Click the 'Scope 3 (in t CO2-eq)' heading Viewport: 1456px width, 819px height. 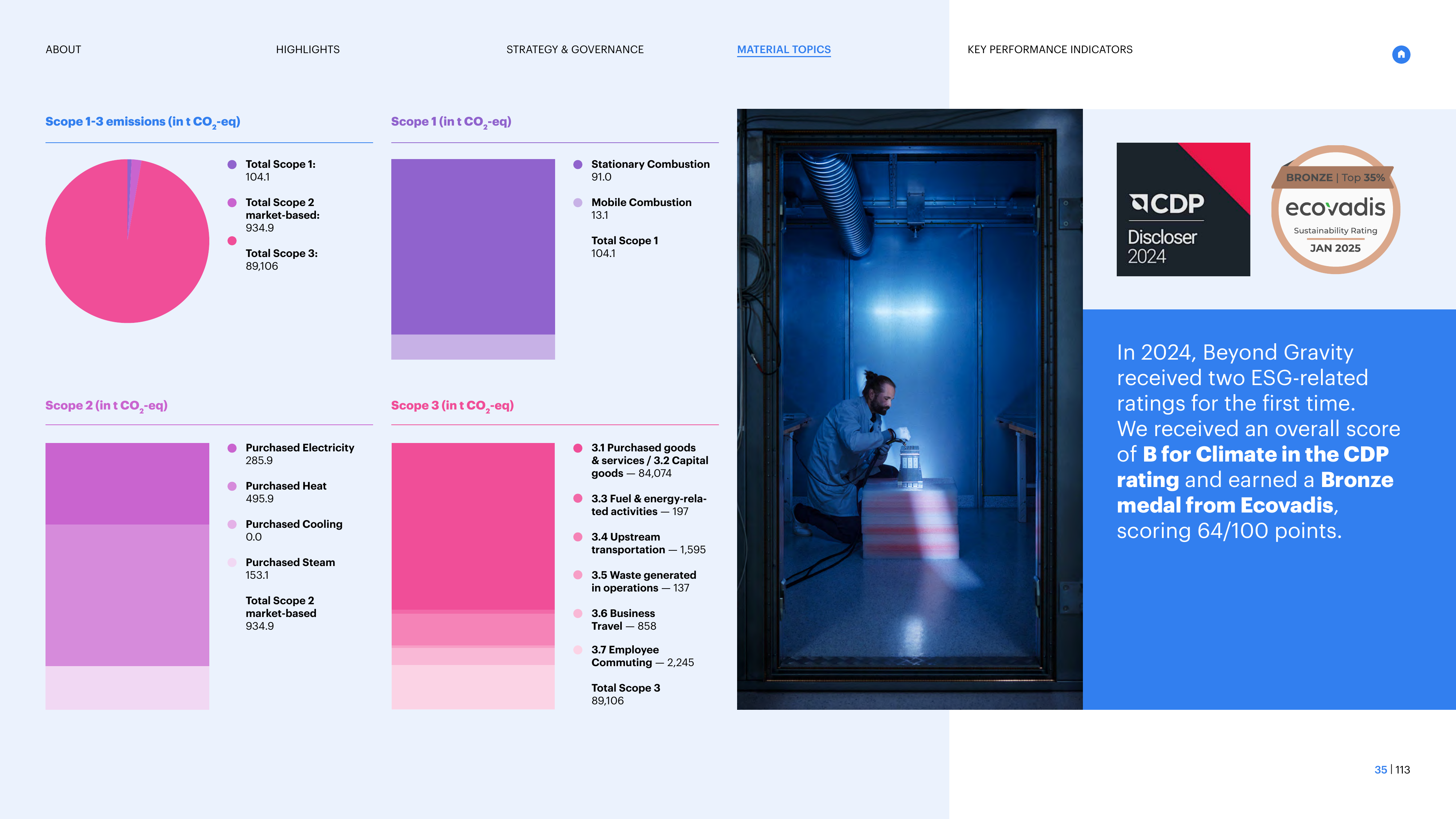click(x=452, y=406)
